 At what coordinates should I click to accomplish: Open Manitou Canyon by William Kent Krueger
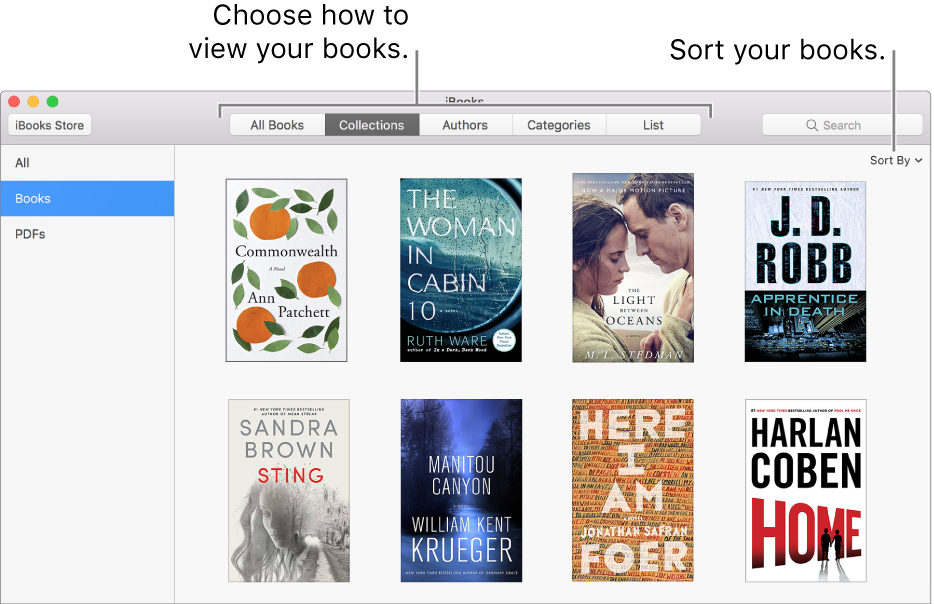click(462, 491)
